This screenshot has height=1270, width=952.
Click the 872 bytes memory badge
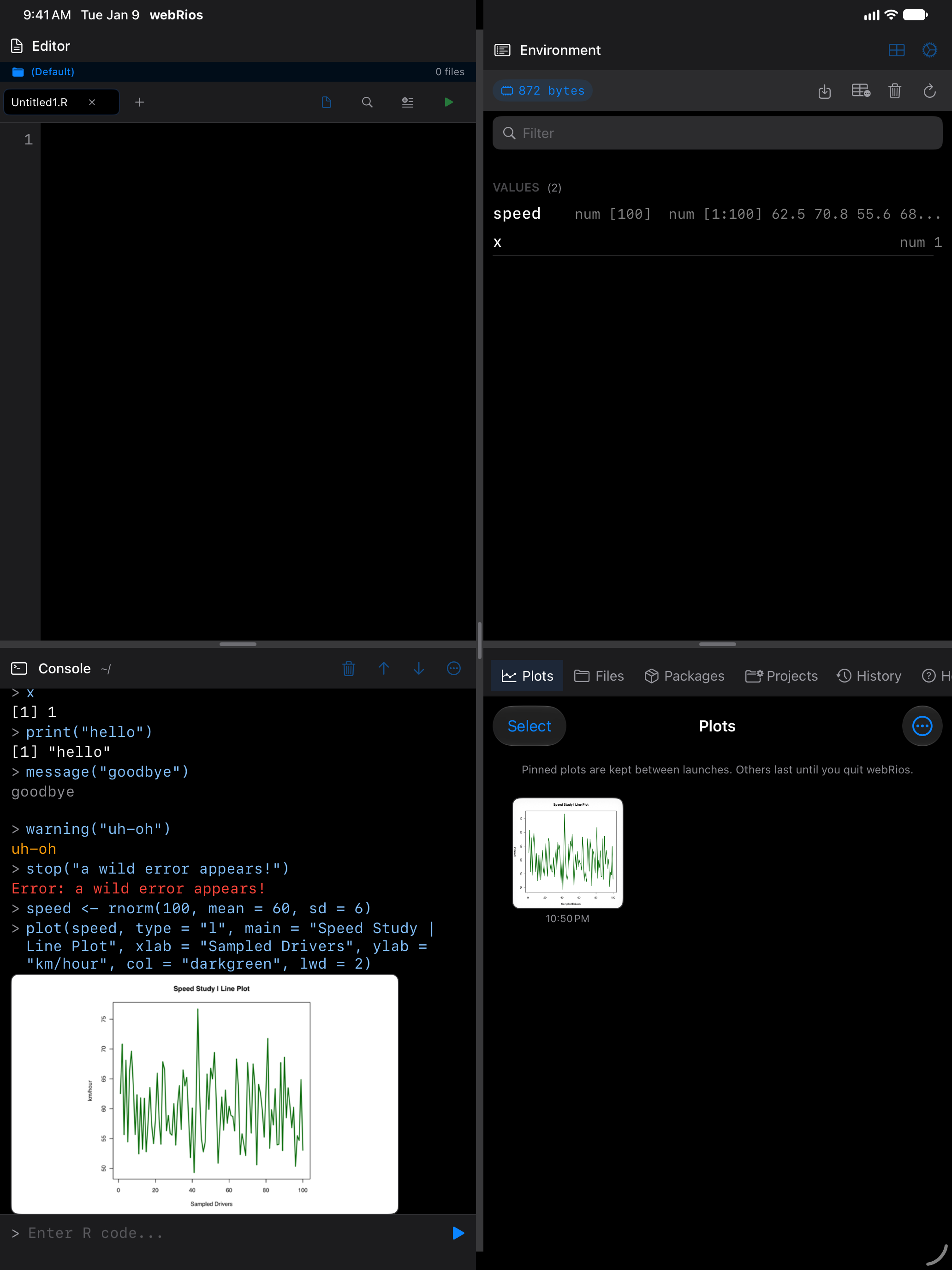pyautogui.click(x=542, y=91)
